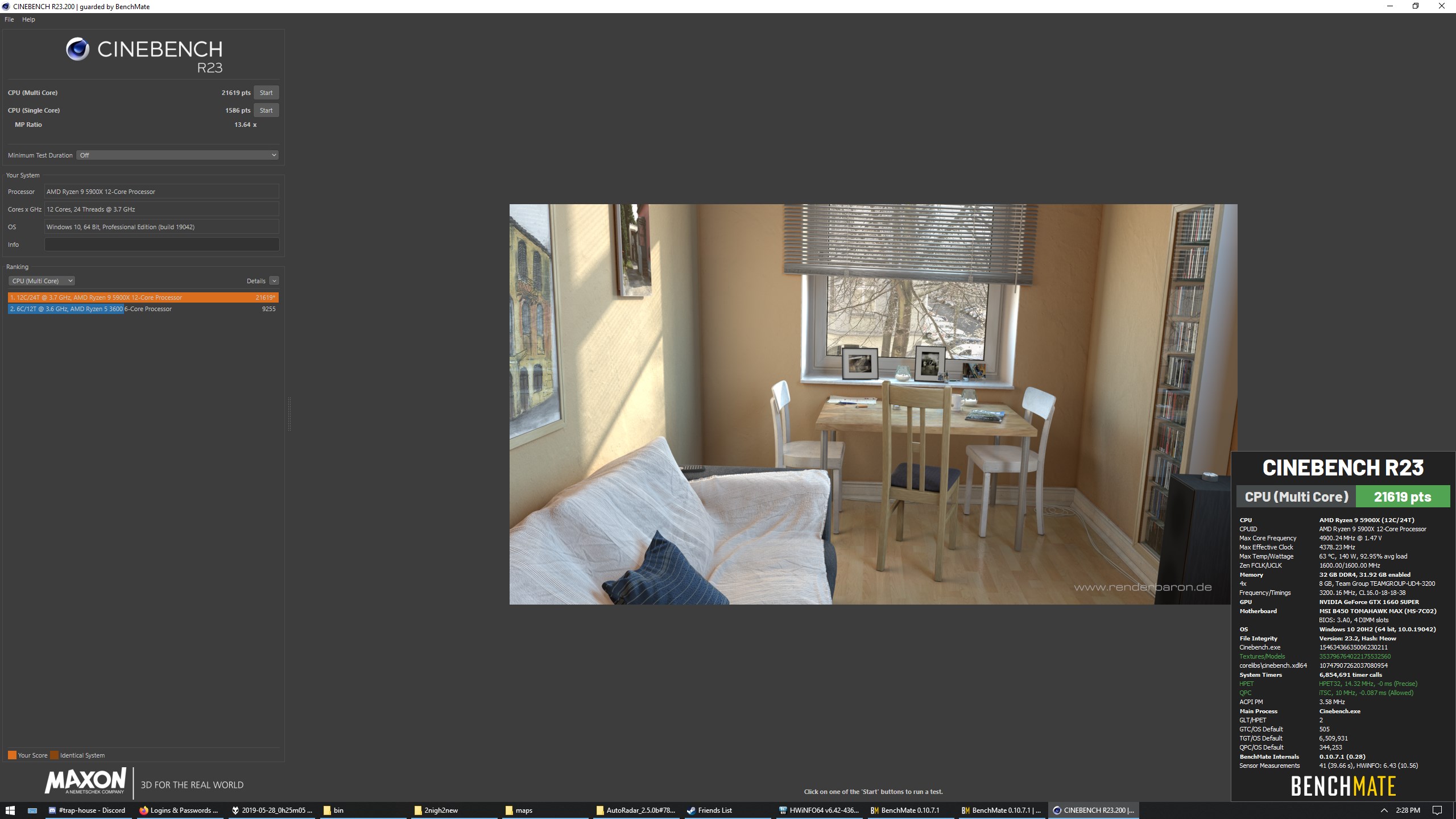
Task: Click the Your Score orange legend swatch
Action: 12,755
